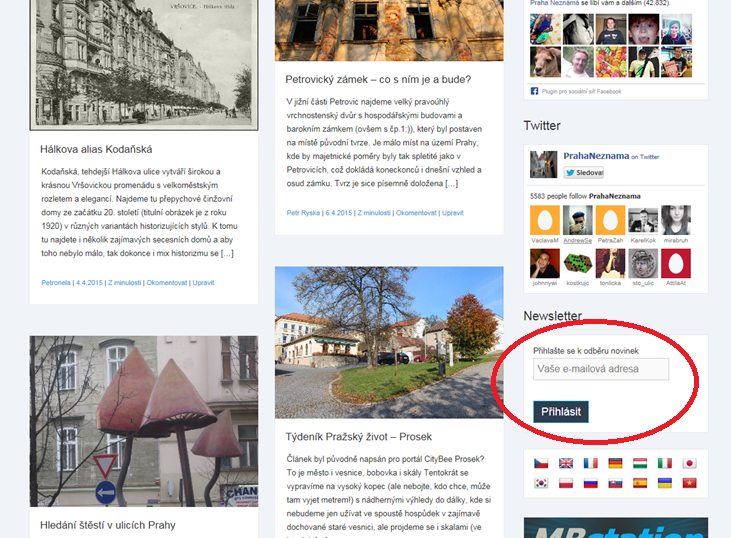View mirabruh follower avatar

coord(676,220)
